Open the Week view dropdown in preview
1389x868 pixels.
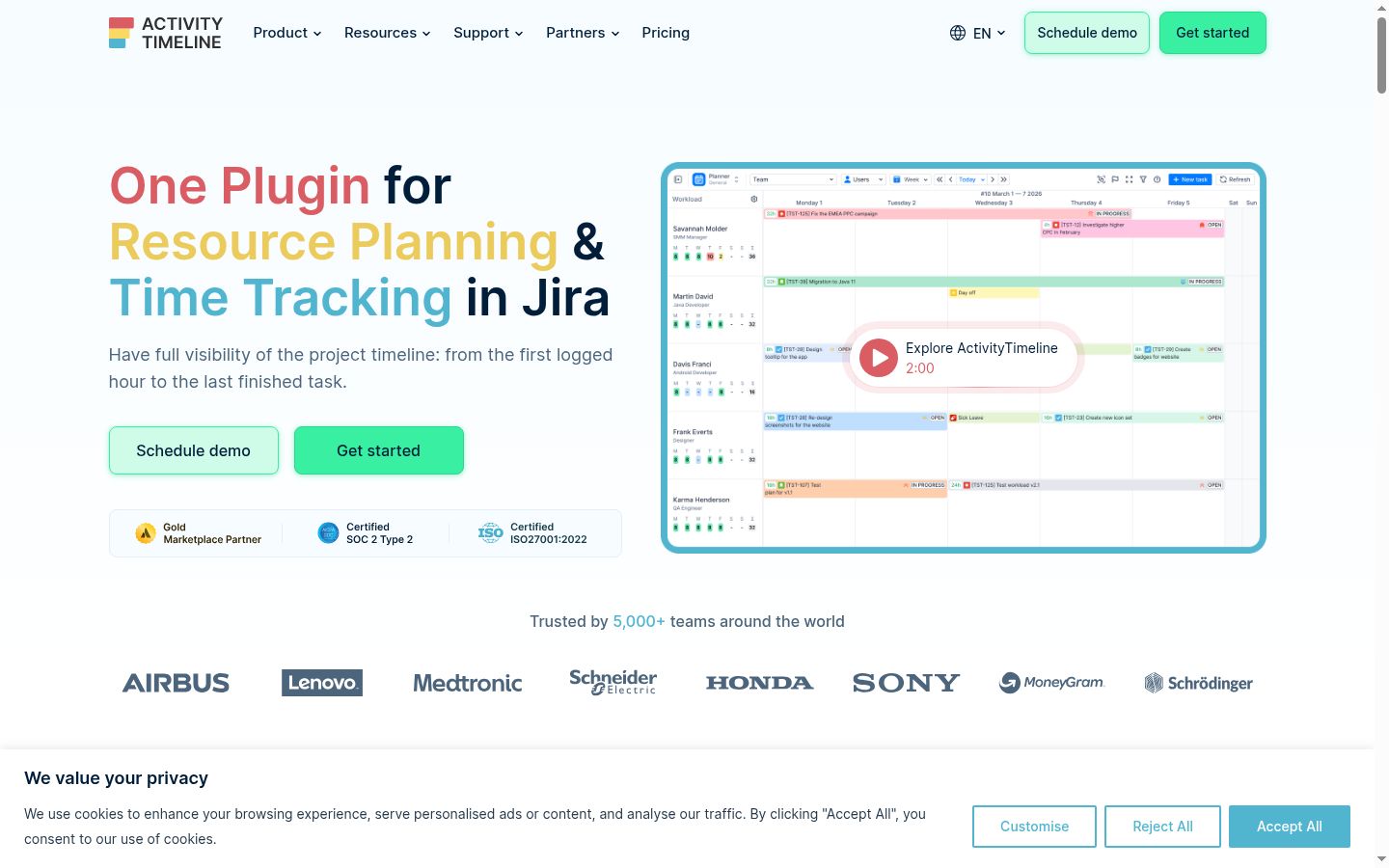click(x=911, y=179)
